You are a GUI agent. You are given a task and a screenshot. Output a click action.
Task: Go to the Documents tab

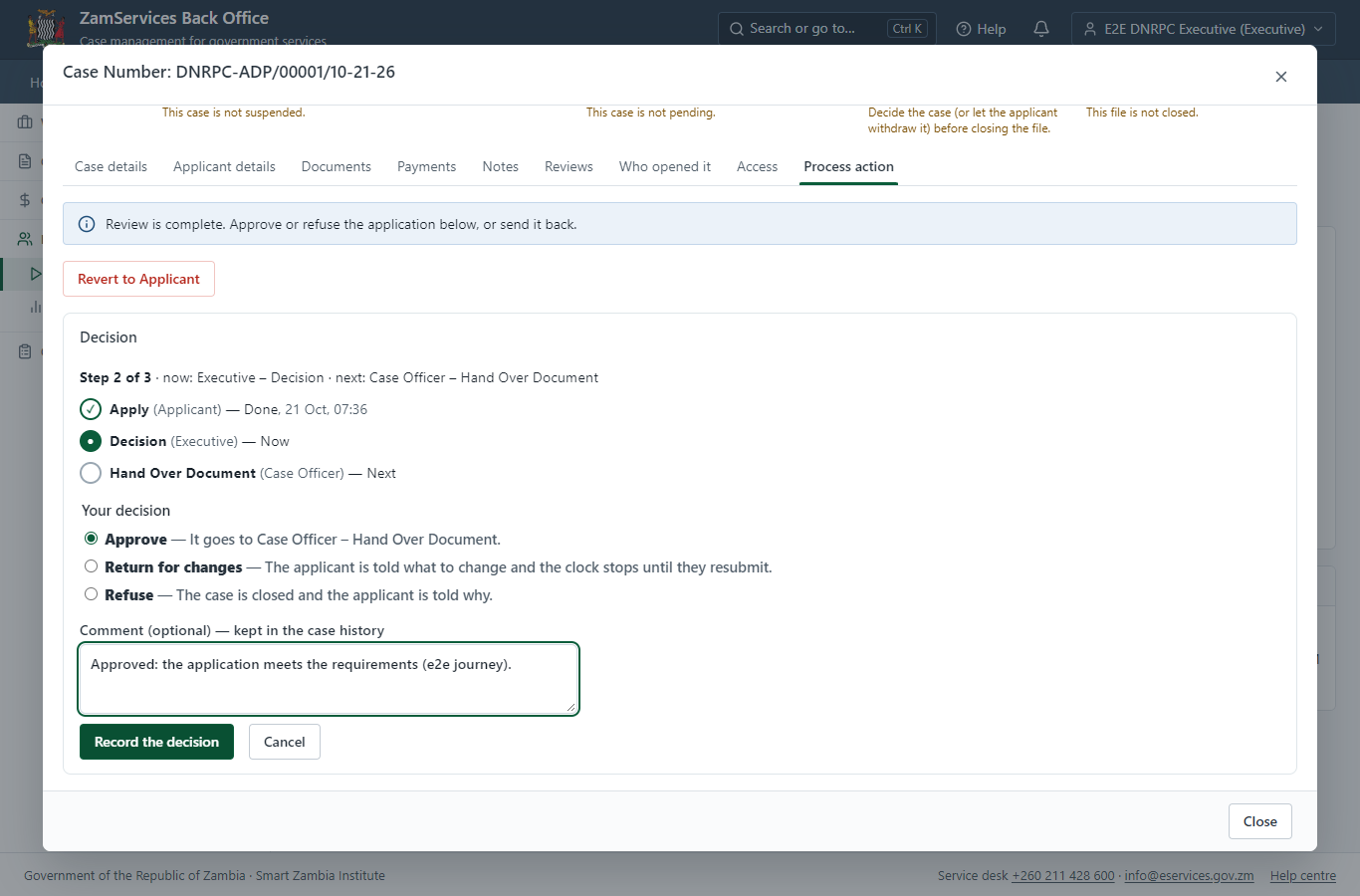click(337, 166)
